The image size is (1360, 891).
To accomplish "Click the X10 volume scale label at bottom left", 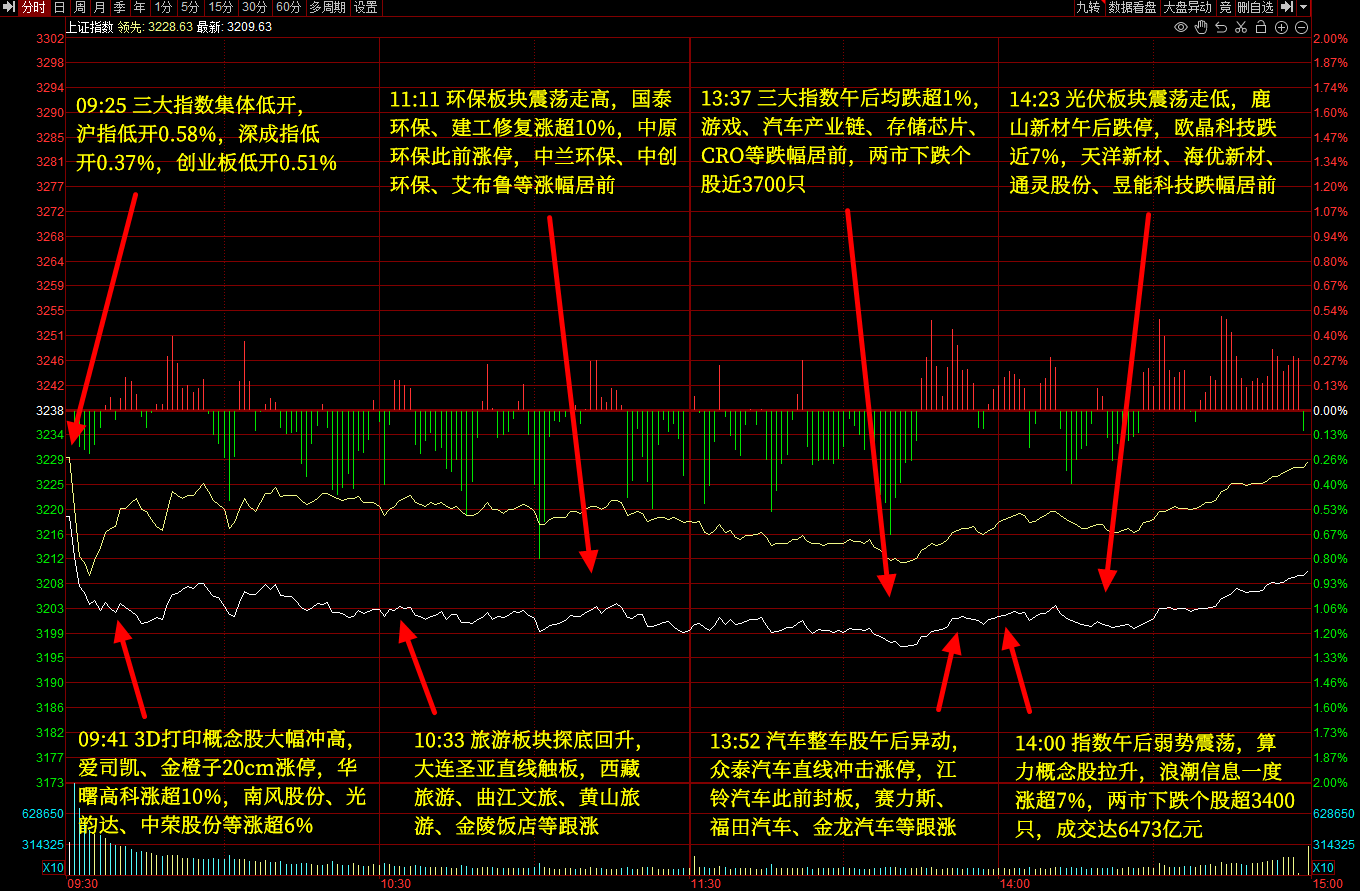I will [x=51, y=867].
